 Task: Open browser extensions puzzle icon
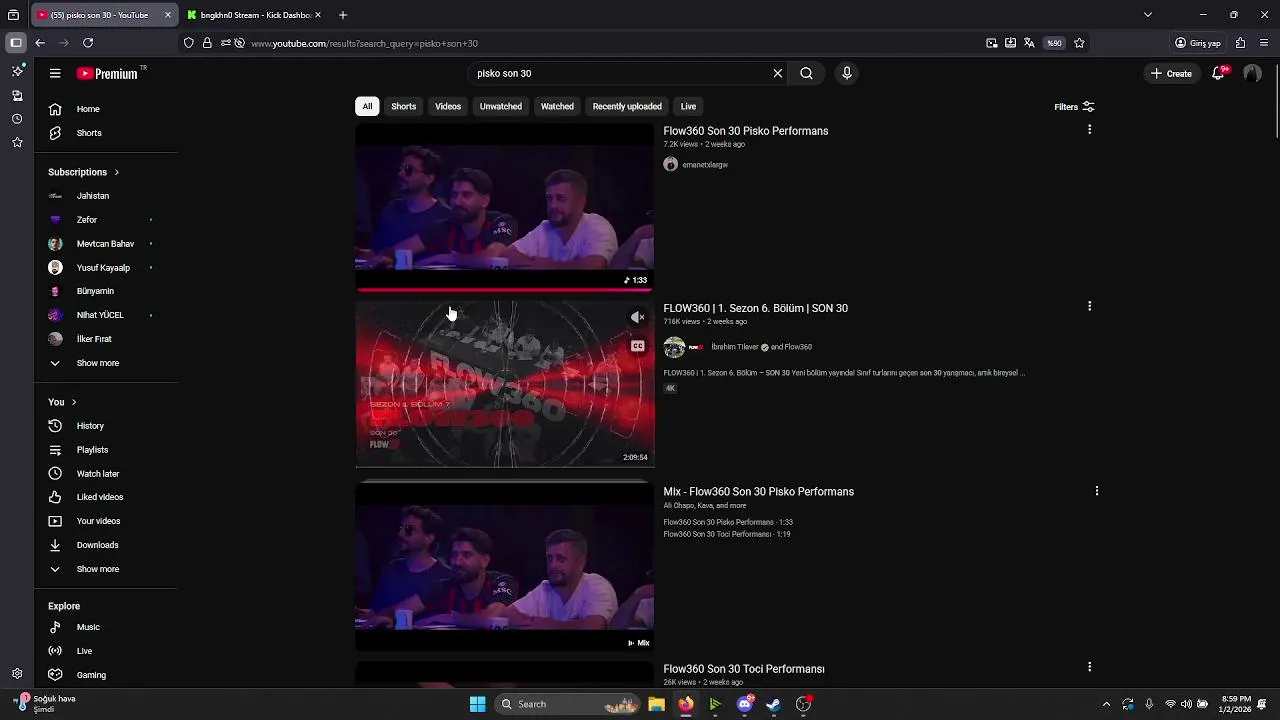[1240, 43]
